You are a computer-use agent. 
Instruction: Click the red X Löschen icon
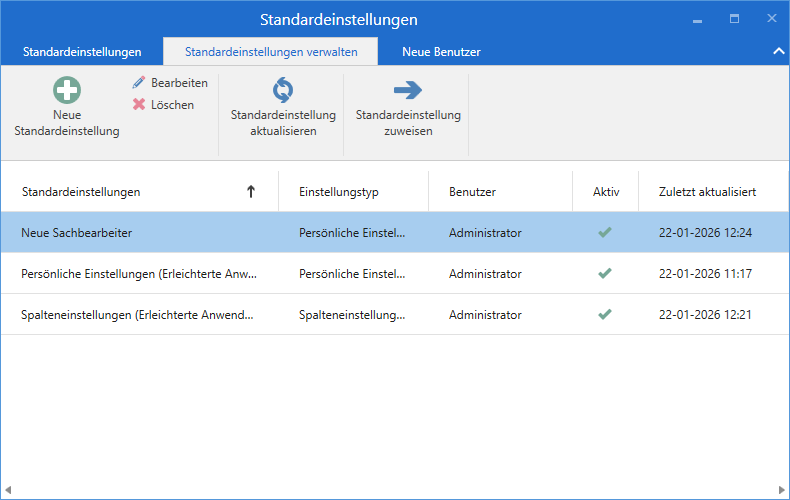[139, 104]
